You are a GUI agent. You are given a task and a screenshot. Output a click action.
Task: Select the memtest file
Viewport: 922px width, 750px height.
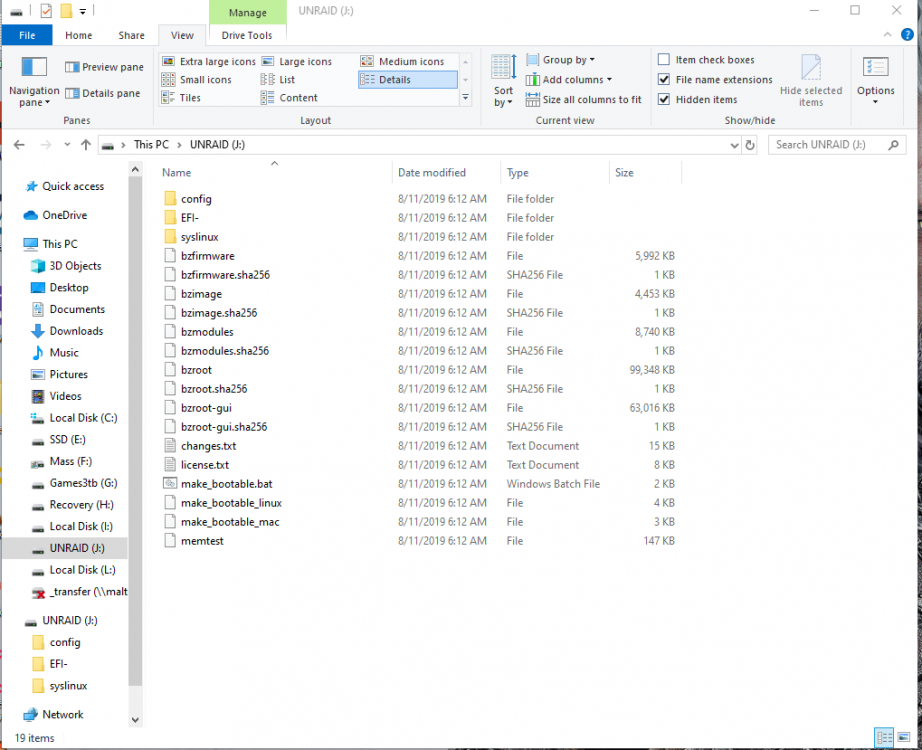pyautogui.click(x=202, y=541)
